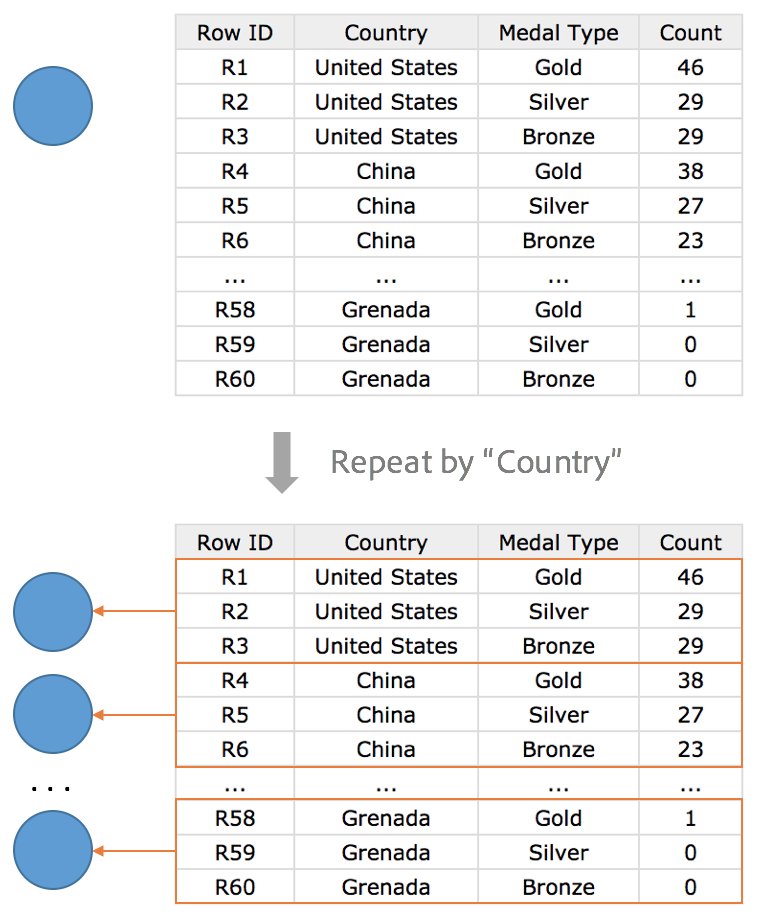Click the orange arrow from the United States group
This screenshot has height=924, width=762.
(x=134, y=611)
